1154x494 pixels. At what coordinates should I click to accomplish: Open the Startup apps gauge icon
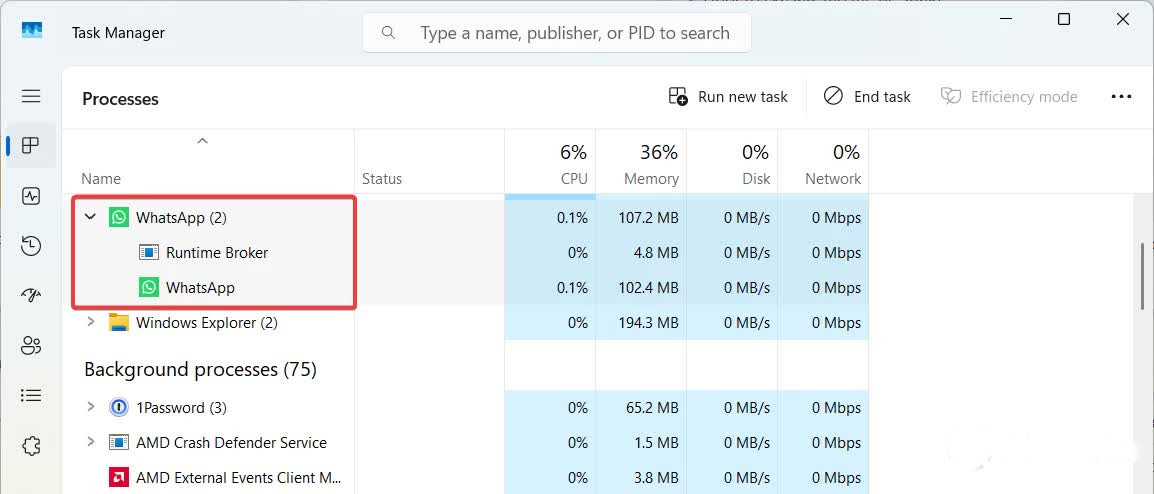click(31, 295)
